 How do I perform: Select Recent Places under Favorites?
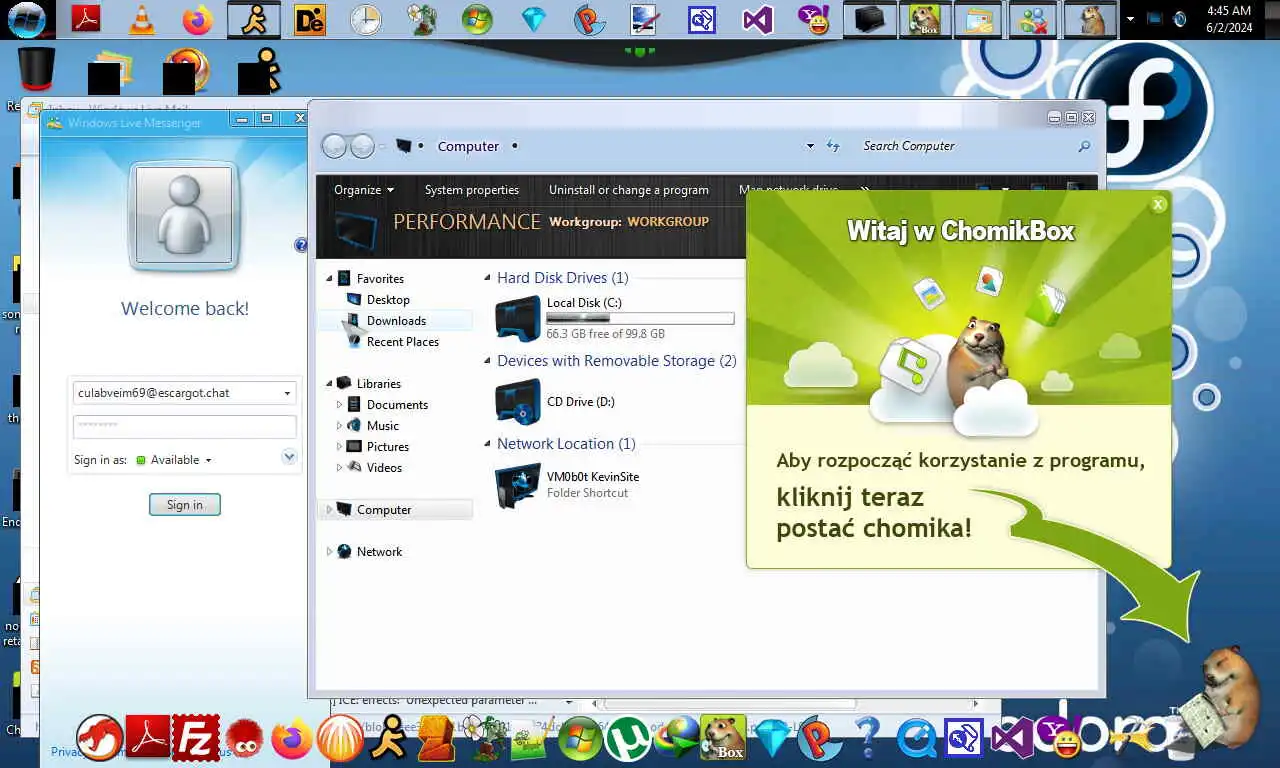tap(402, 342)
